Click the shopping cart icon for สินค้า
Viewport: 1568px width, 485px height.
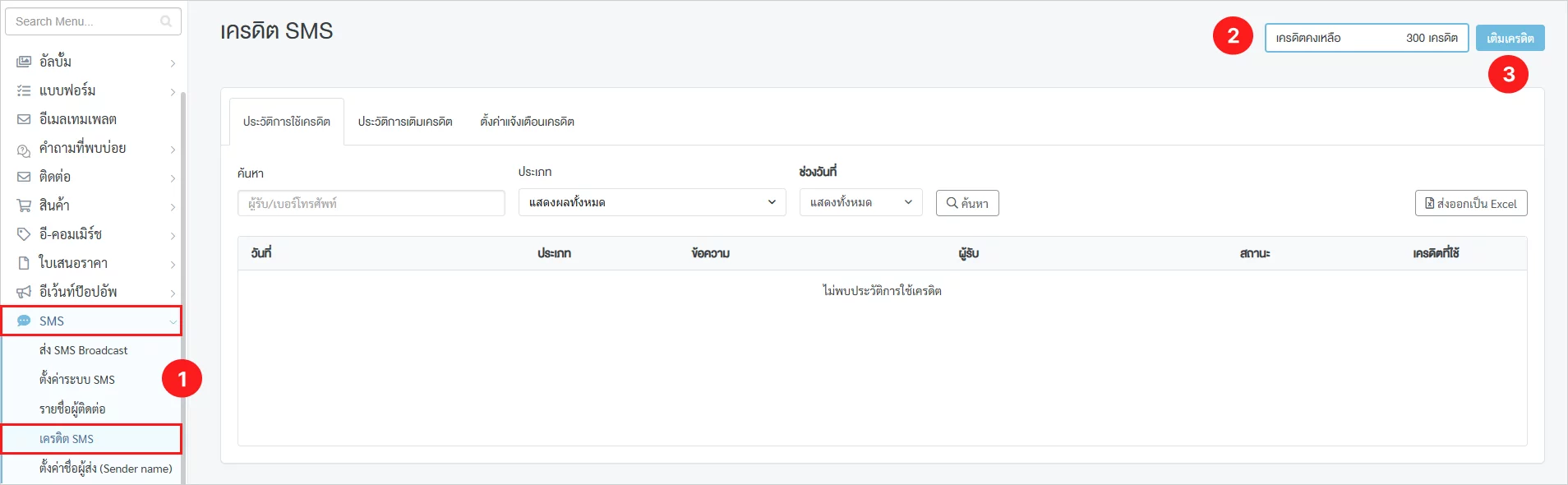(24, 206)
